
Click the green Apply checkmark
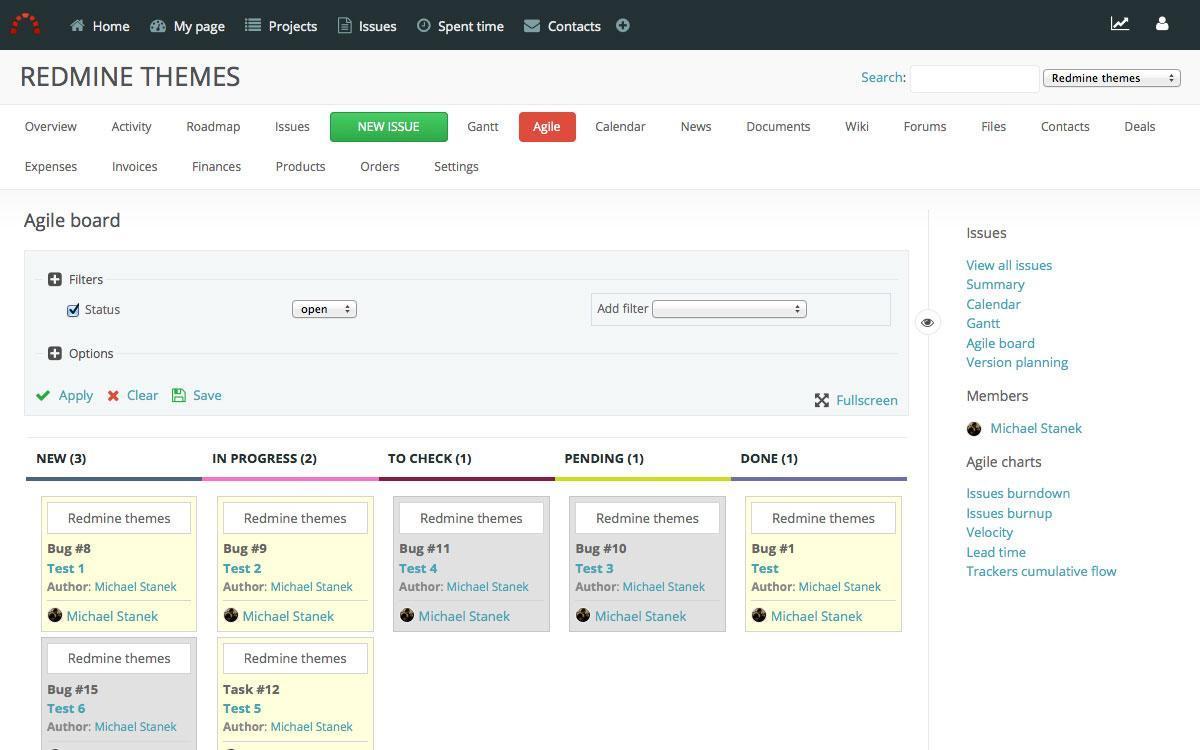click(43, 396)
